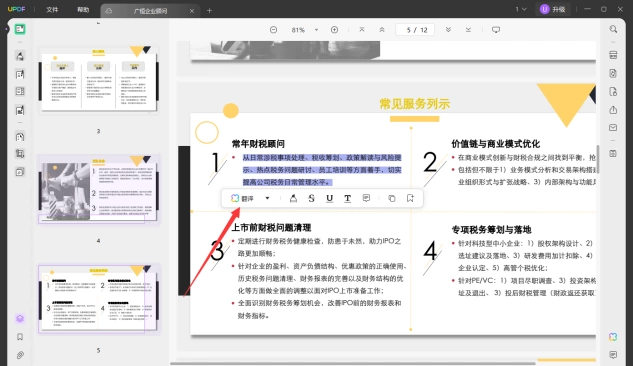The width and height of the screenshot is (633, 366).
Task: Select the page 4 thumbnail
Action: point(99,189)
